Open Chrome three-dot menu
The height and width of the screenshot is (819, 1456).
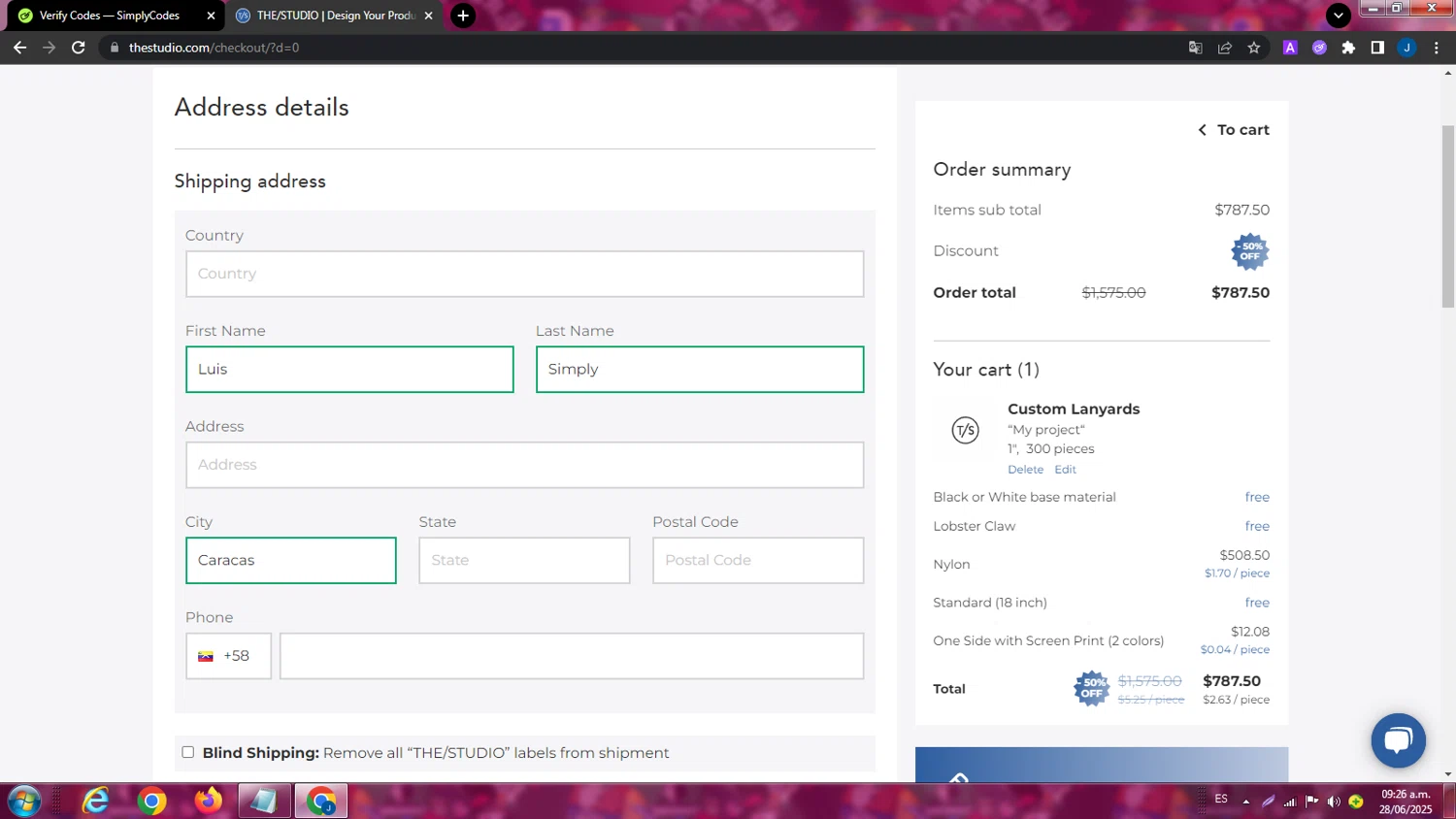point(1437,48)
